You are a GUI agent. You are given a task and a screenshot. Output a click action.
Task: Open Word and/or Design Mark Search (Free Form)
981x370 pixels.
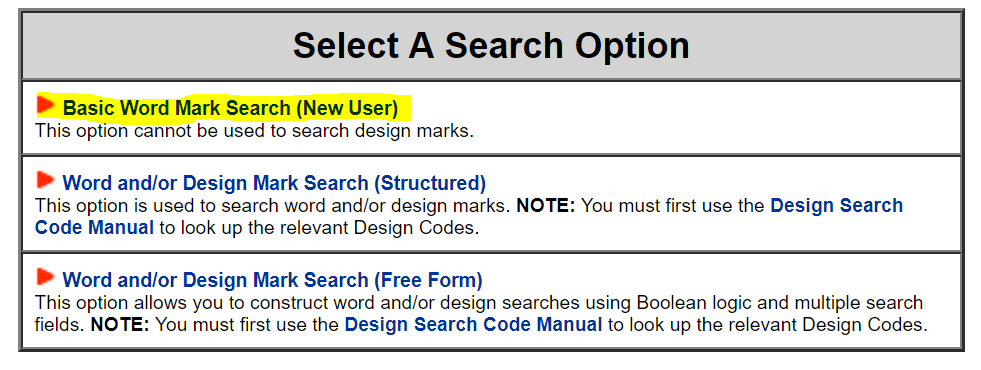272,280
